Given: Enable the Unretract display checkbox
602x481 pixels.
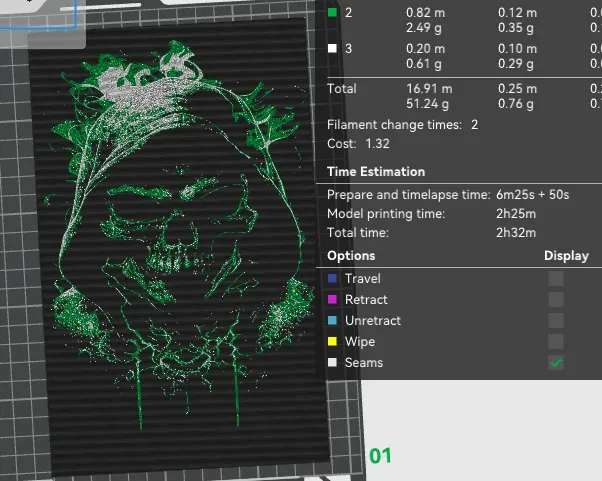Looking at the screenshot, I should click(x=556, y=321).
